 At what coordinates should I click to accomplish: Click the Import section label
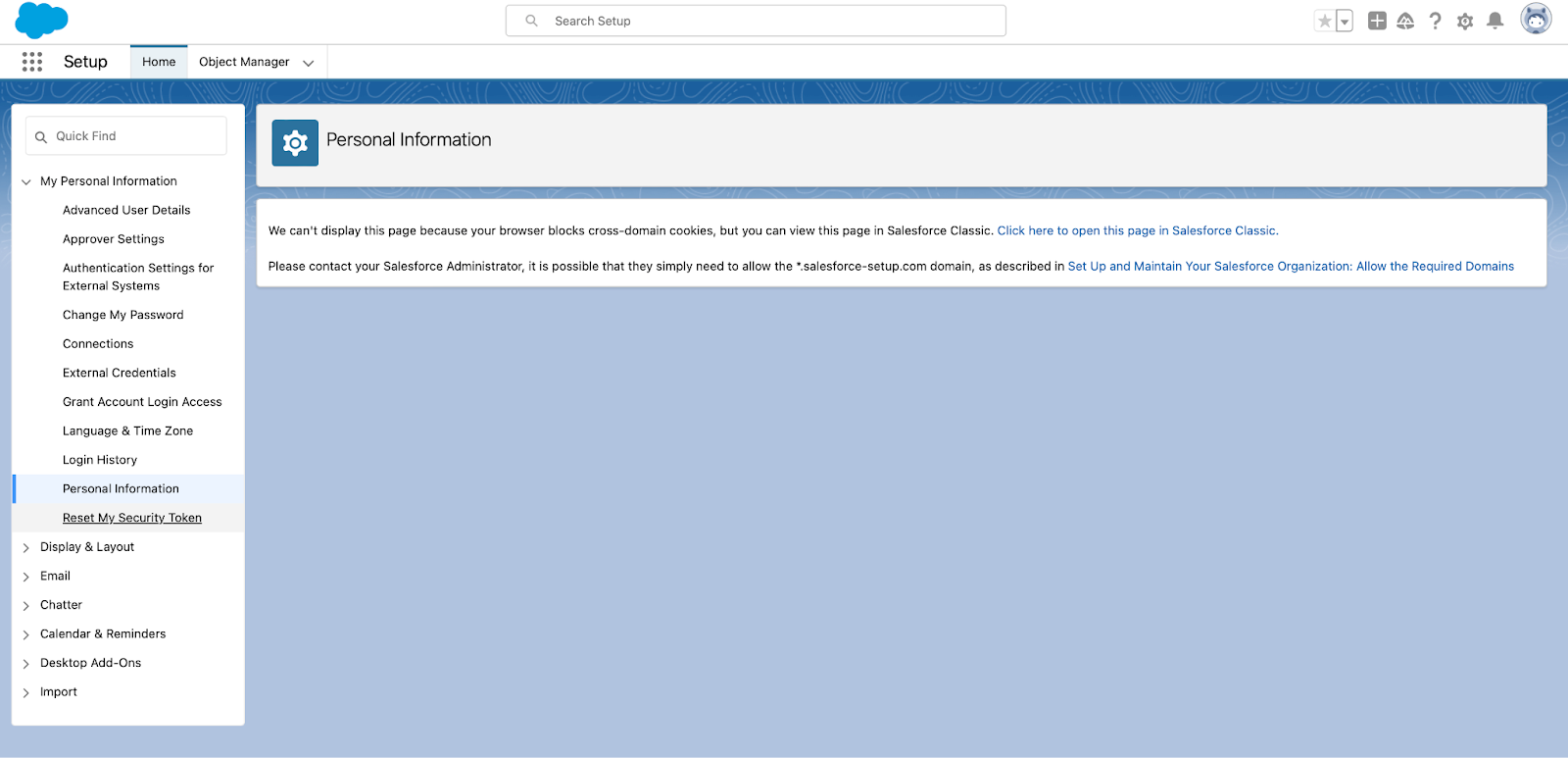[x=59, y=692]
